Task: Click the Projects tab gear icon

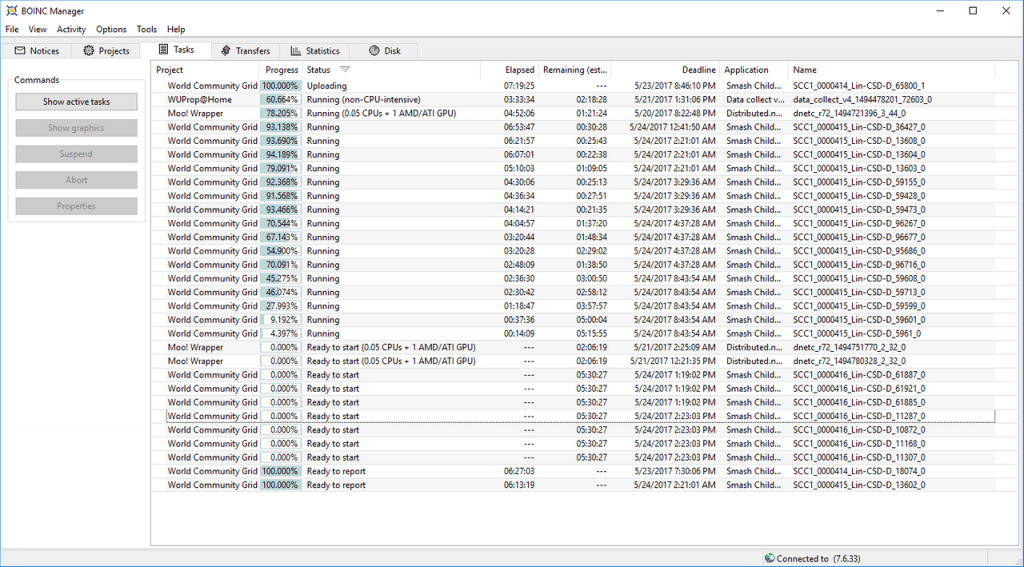Action: [89, 50]
